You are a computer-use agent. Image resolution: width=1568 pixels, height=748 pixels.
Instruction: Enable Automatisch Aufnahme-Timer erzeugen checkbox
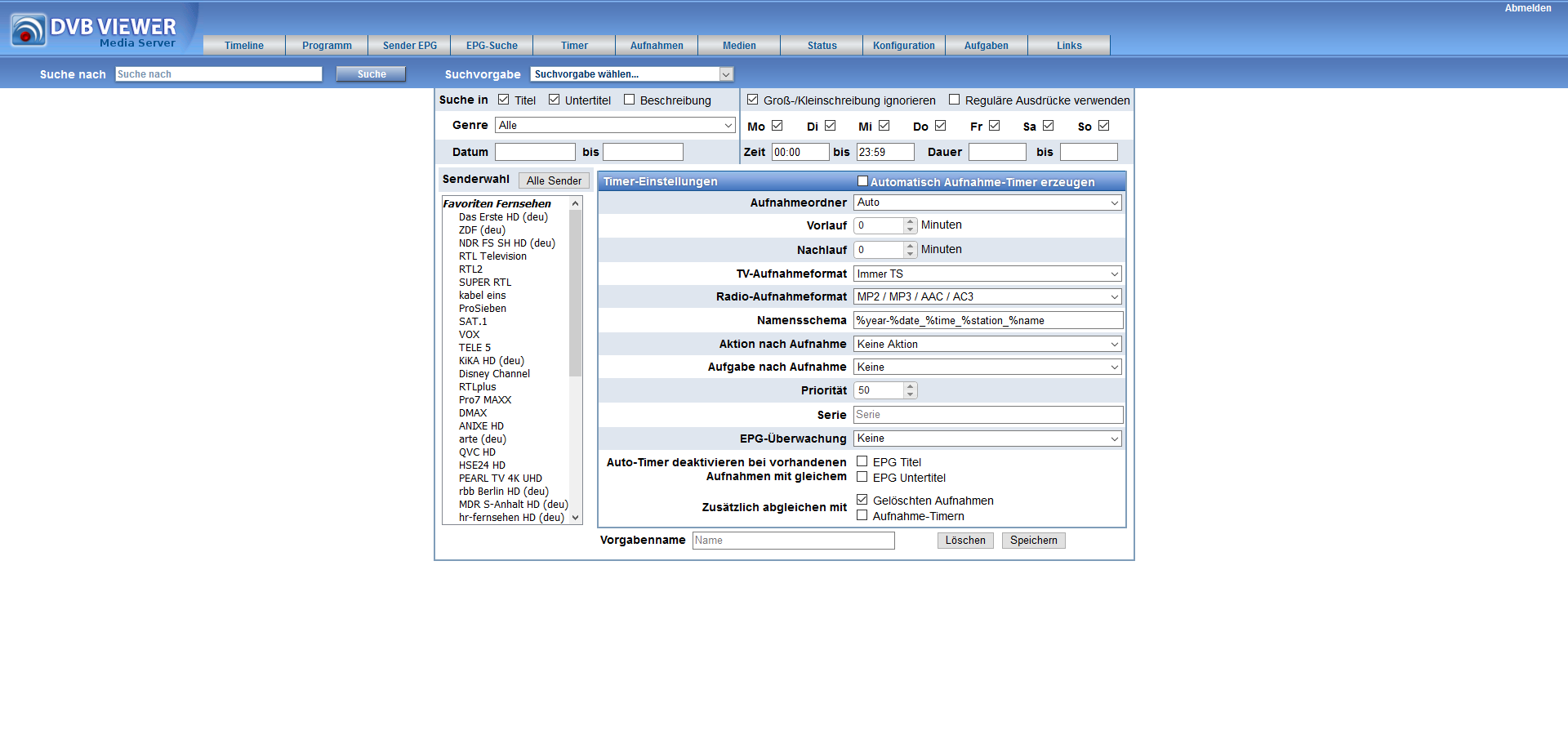point(862,181)
